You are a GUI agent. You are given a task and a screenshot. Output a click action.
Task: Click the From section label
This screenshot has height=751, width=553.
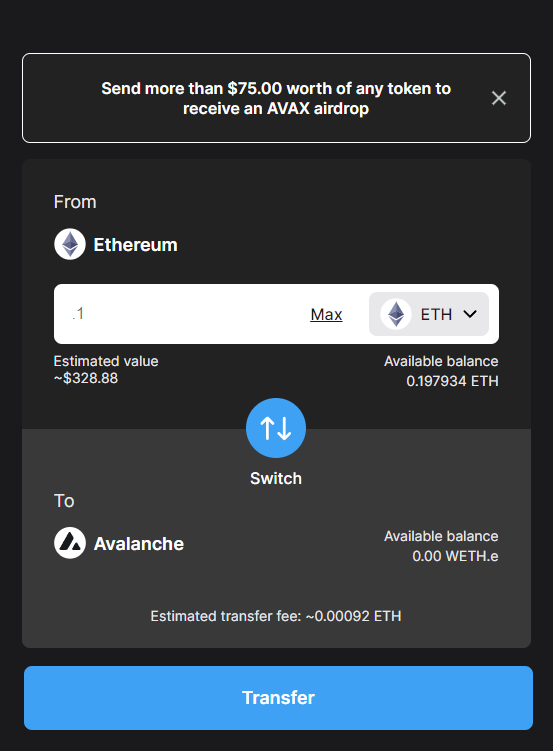click(x=75, y=202)
